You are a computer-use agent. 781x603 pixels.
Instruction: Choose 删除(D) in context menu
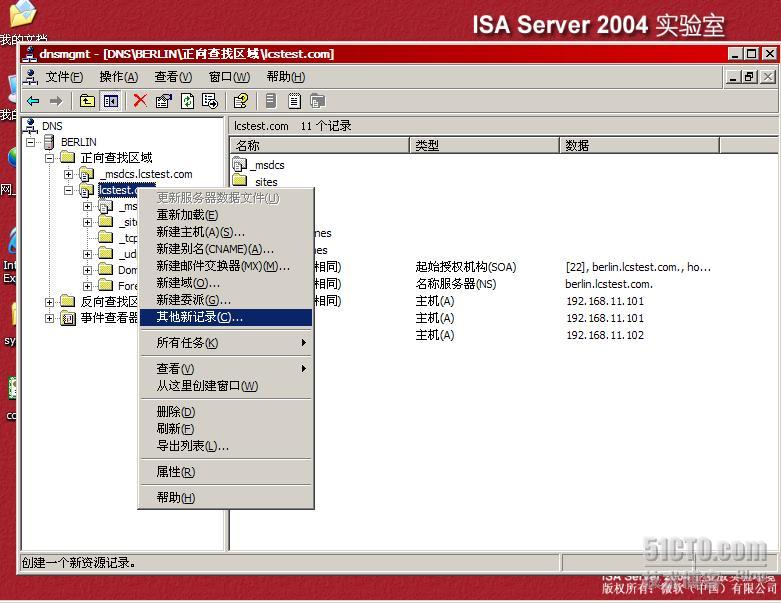point(226,412)
